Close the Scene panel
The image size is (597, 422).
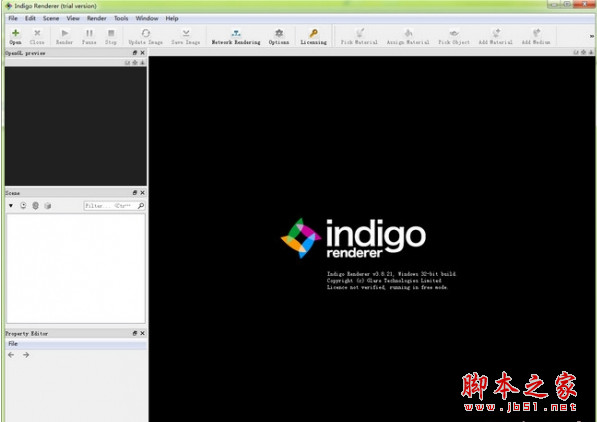click(142, 193)
